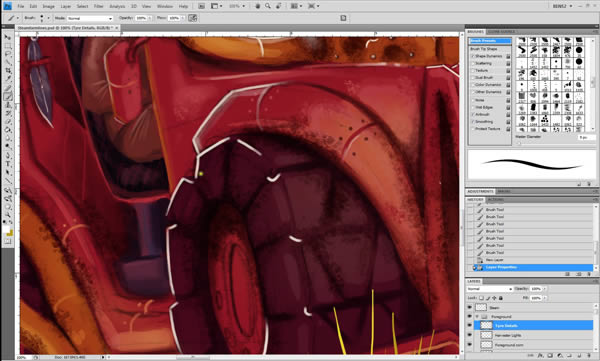The width and height of the screenshot is (600, 361).
Task: Enable Scattering checkbox
Action: pos(473,63)
